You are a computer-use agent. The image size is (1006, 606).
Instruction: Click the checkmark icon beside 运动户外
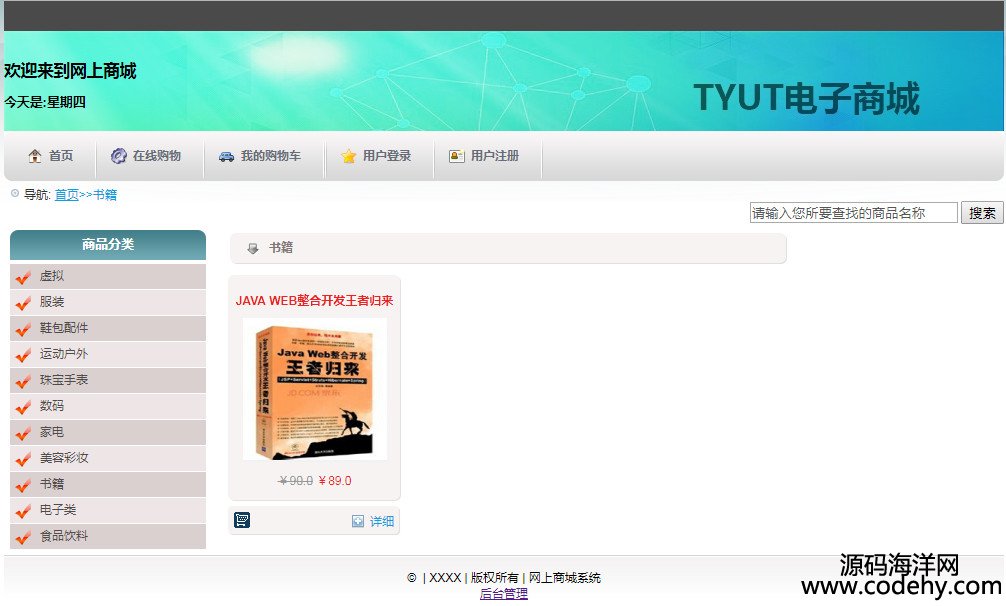coord(23,355)
